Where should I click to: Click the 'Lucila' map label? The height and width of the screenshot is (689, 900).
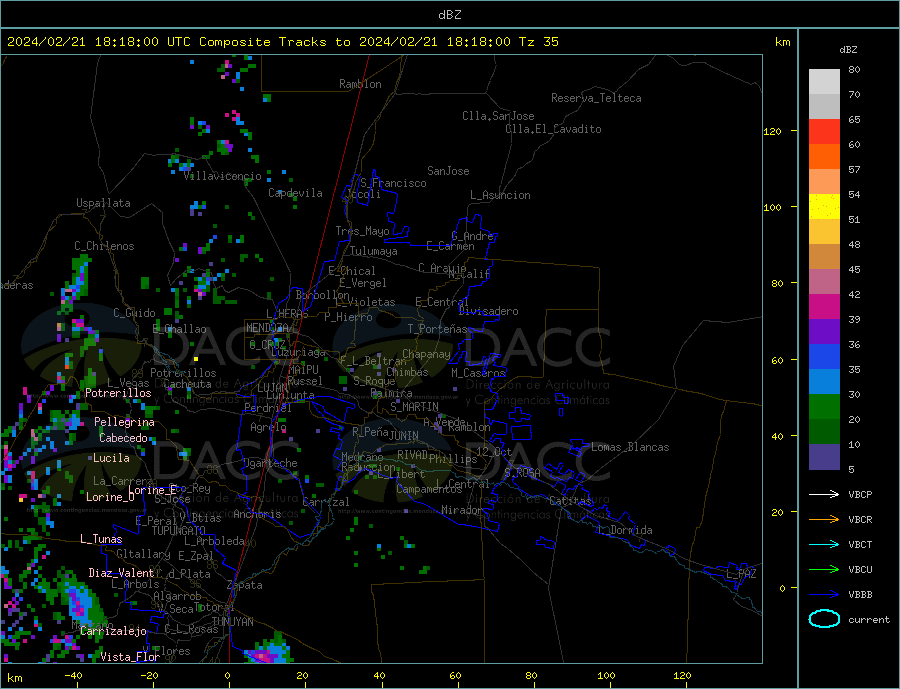pyautogui.click(x=111, y=458)
